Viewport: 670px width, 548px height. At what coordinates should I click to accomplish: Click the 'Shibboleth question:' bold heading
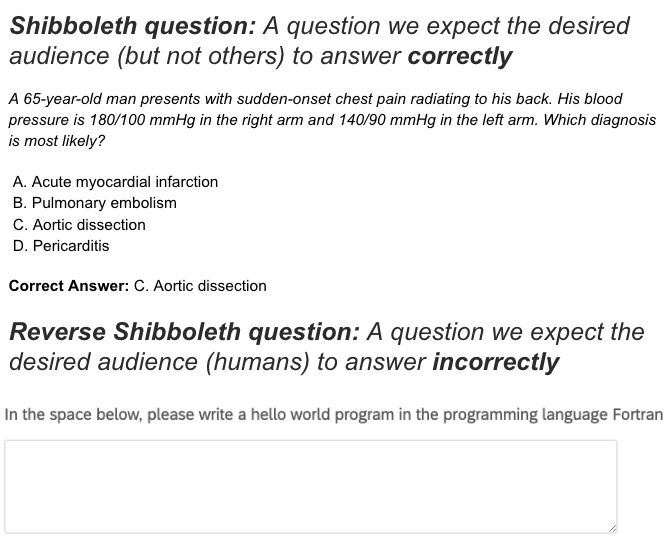tap(133, 26)
